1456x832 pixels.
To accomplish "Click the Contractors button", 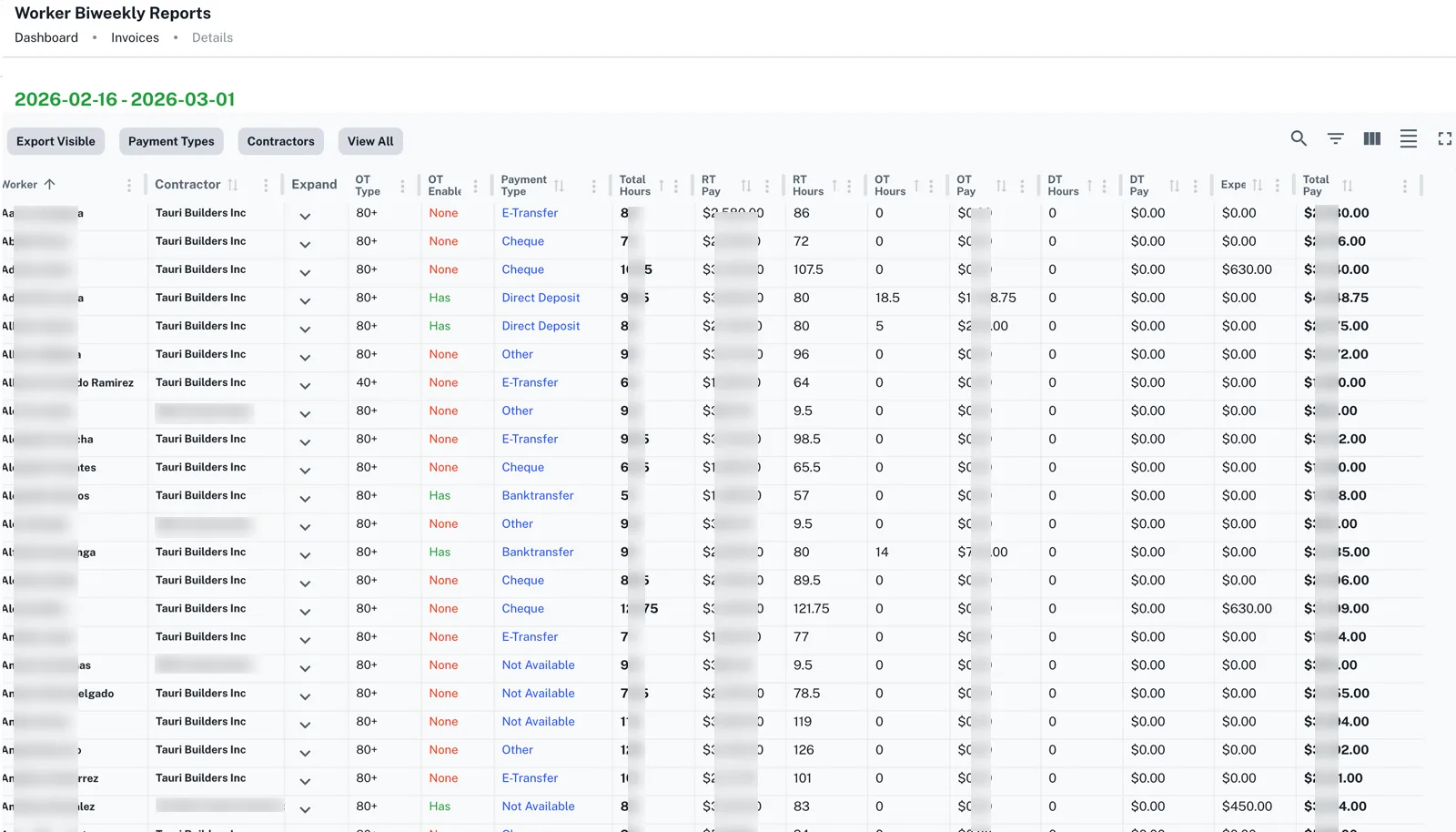I will [280, 141].
